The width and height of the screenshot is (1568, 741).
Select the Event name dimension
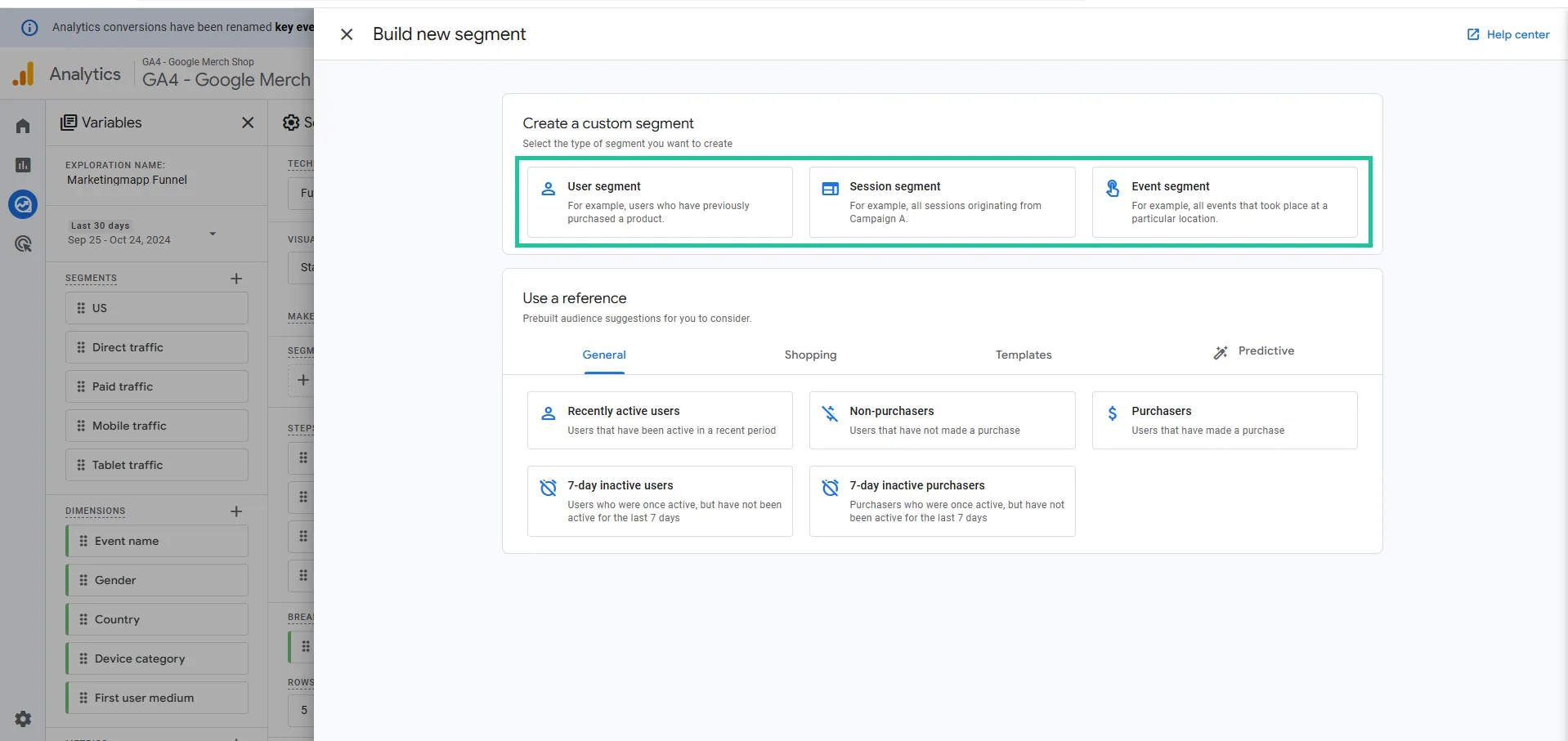point(157,541)
